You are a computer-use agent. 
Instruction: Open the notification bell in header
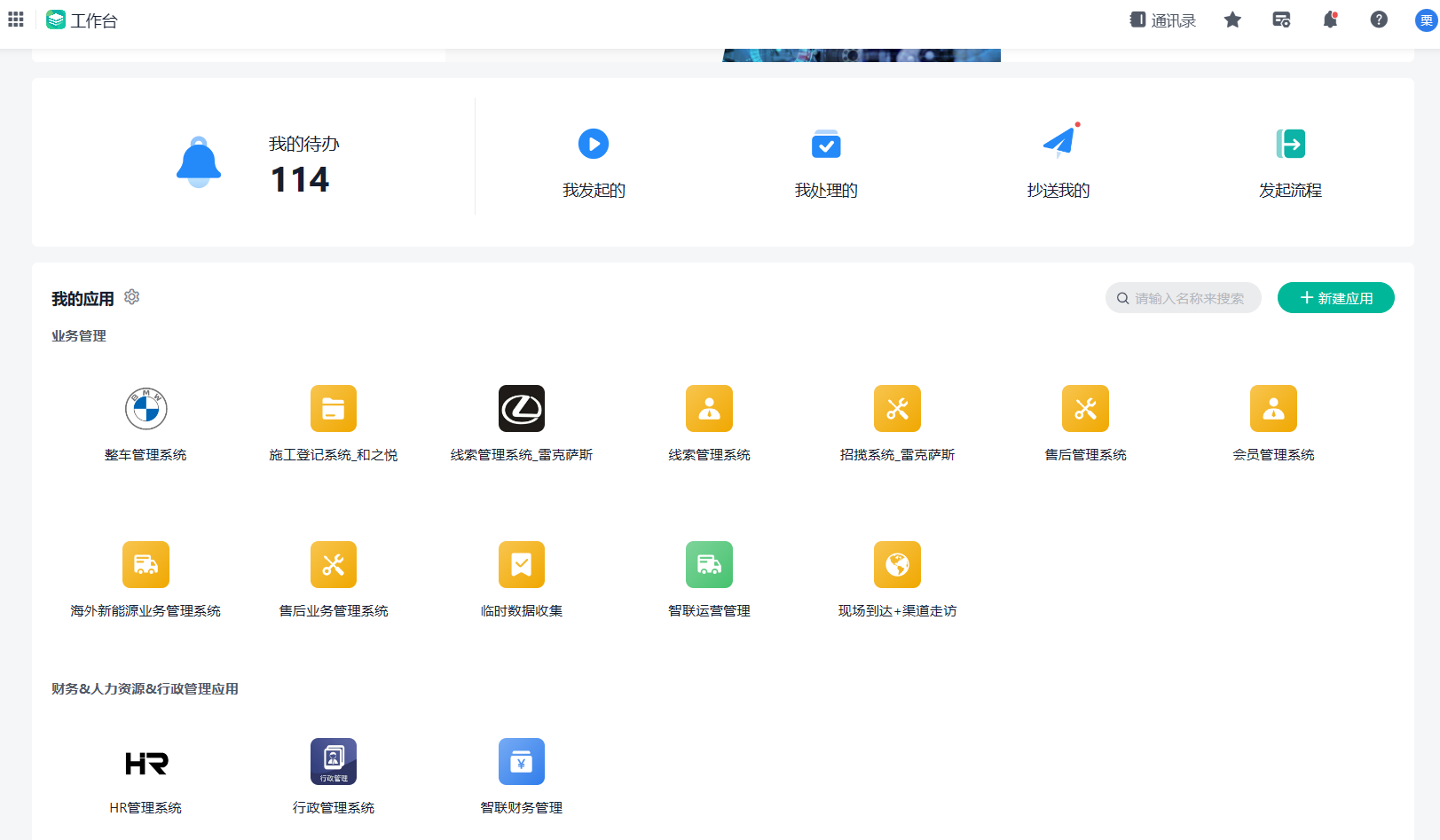tap(1330, 20)
